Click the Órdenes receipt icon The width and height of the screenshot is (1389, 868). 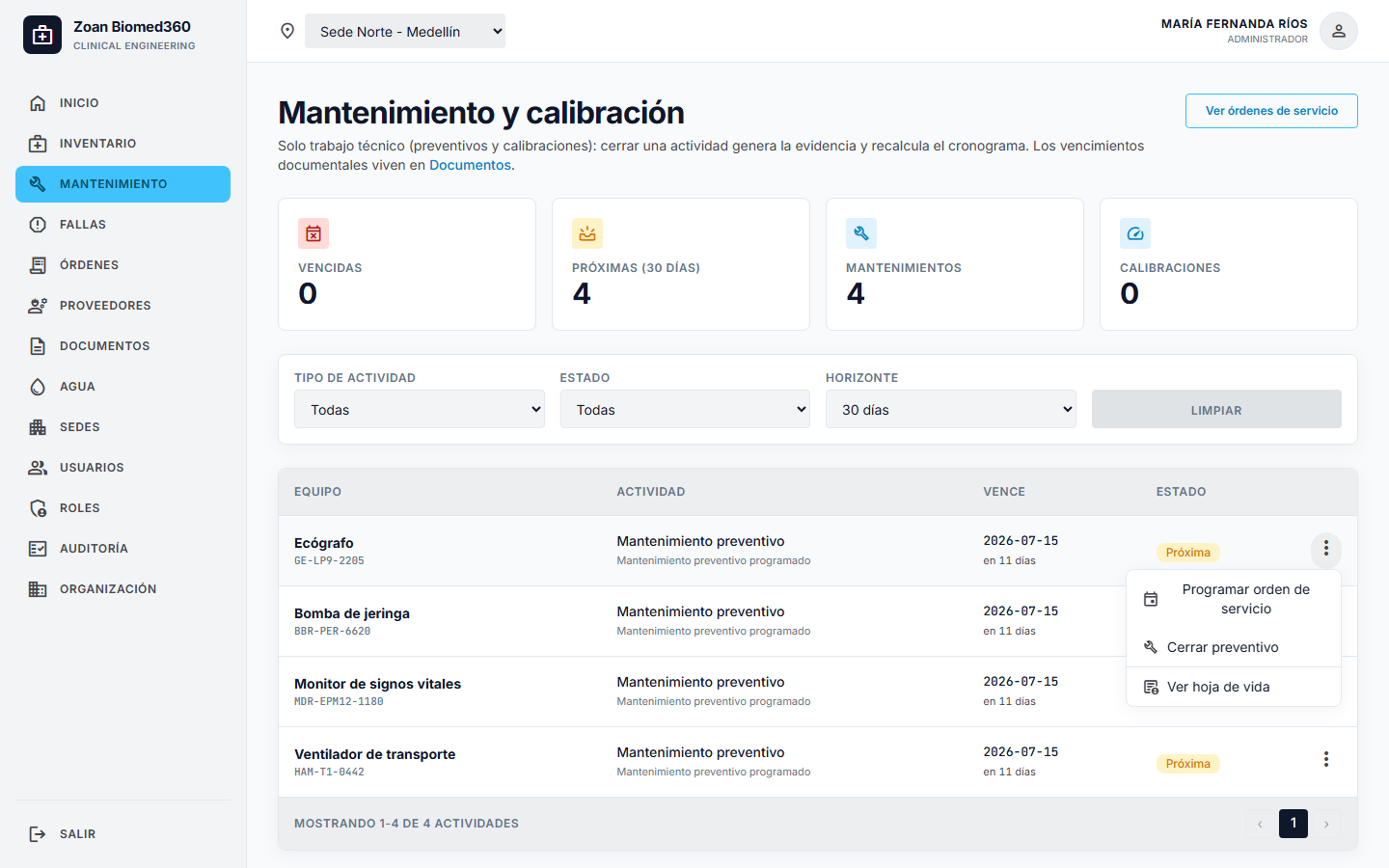pos(38,265)
